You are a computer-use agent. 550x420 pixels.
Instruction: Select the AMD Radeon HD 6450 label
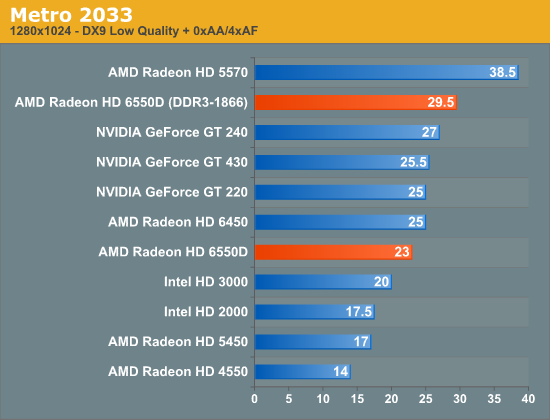pos(178,222)
